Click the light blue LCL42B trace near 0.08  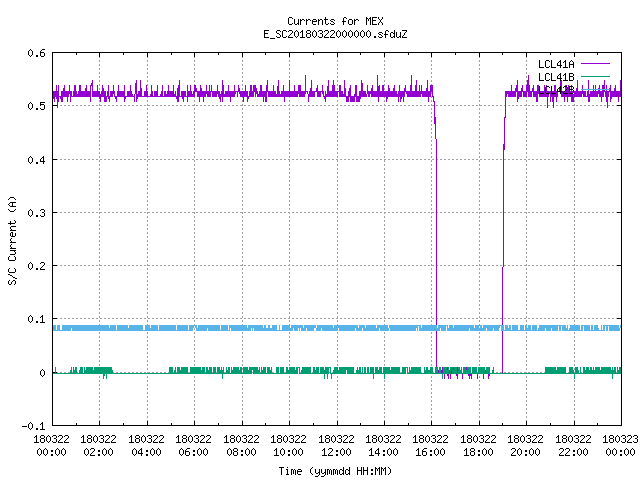pyautogui.click(x=337, y=328)
